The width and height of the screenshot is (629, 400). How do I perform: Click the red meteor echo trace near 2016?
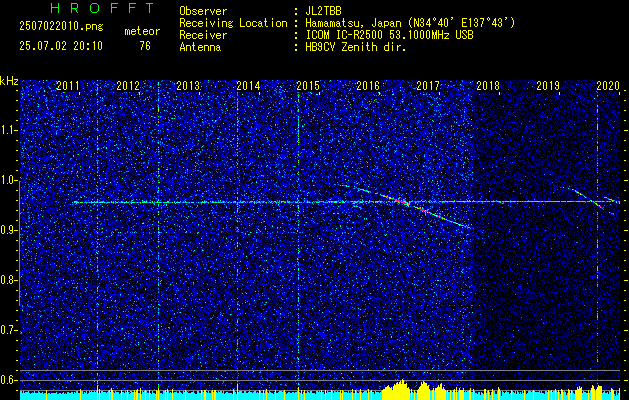click(x=395, y=199)
